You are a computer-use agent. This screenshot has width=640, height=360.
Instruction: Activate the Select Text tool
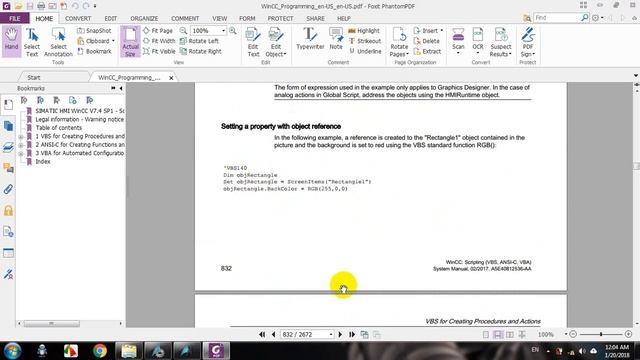32,42
